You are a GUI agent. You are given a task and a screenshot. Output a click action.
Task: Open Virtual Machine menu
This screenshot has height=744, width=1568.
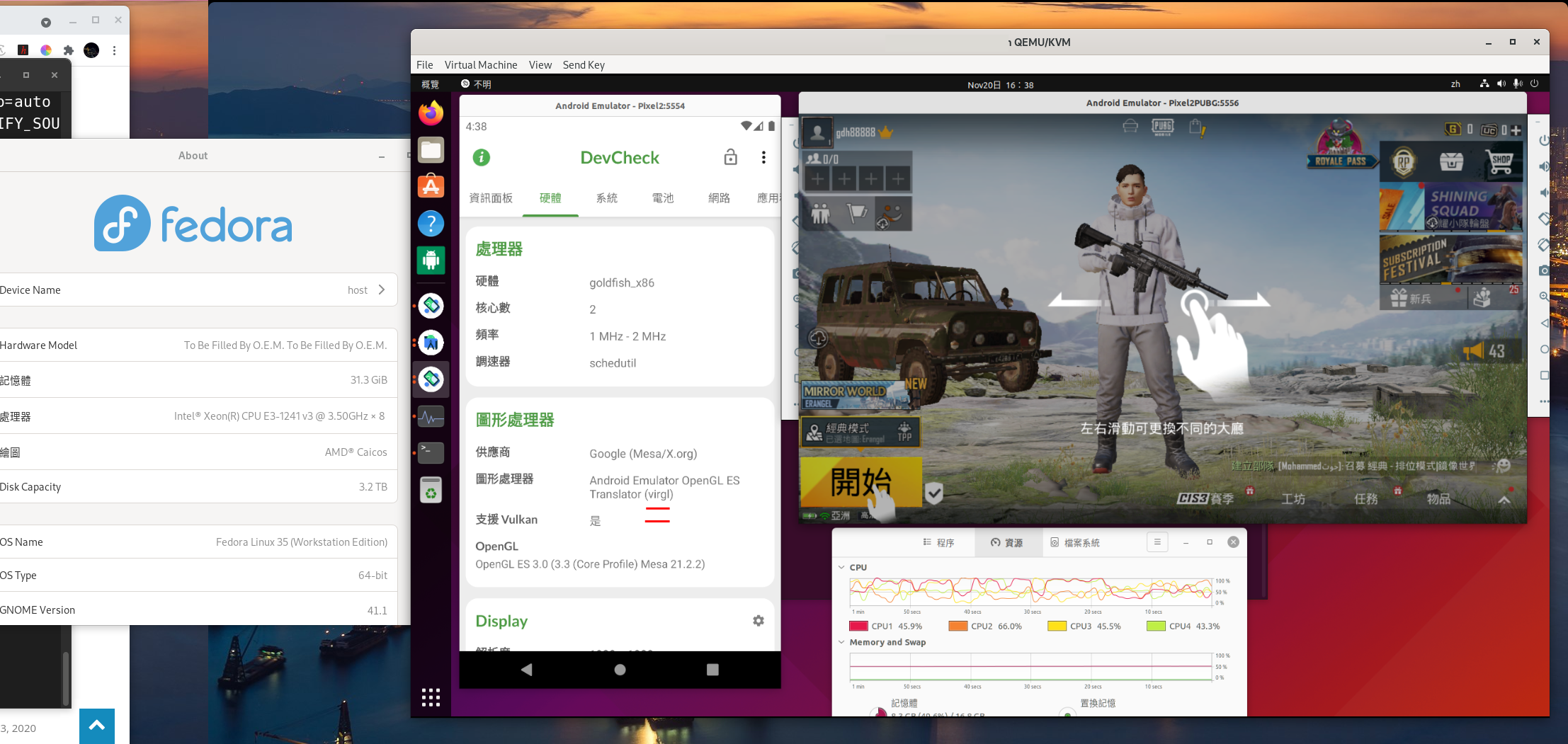(x=481, y=64)
